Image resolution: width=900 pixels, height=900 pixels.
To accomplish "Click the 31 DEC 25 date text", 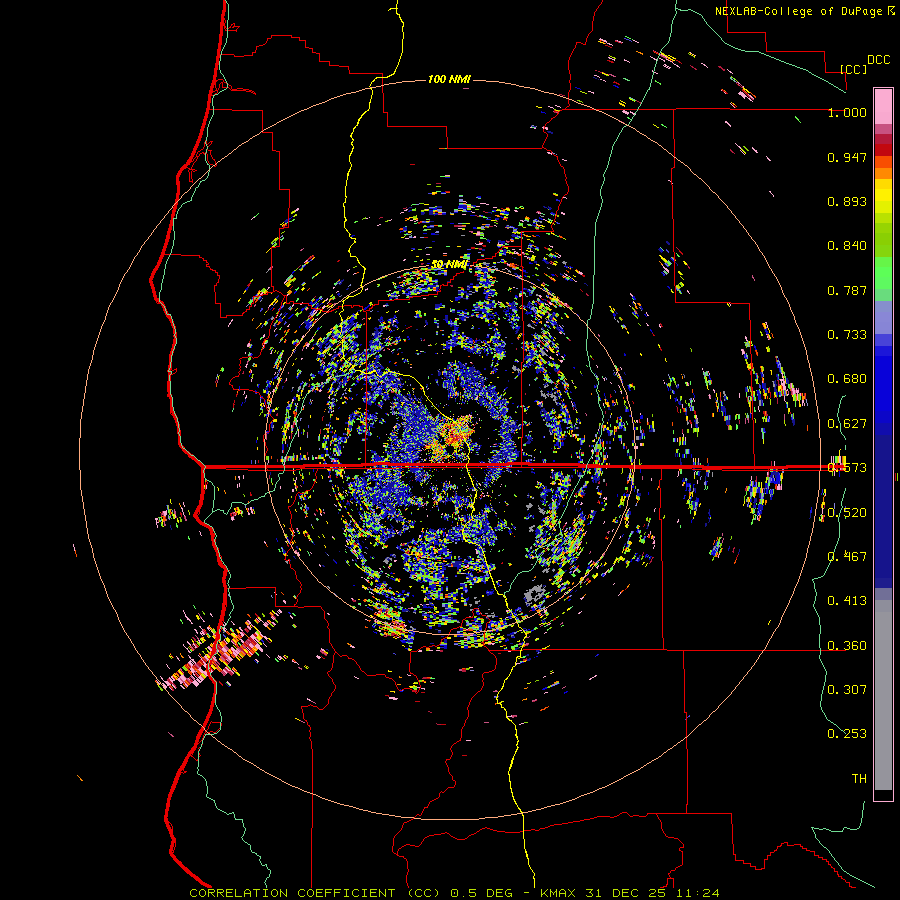I will [x=626, y=893].
